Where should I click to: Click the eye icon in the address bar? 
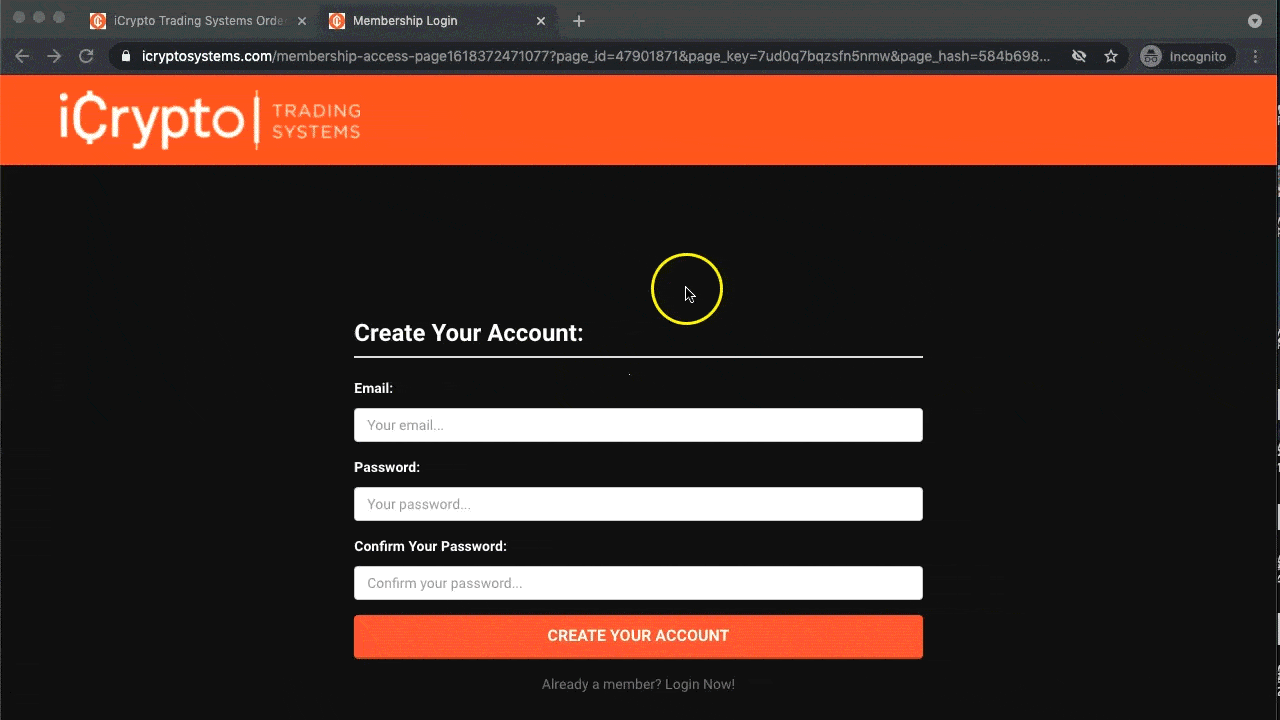pyautogui.click(x=1079, y=56)
